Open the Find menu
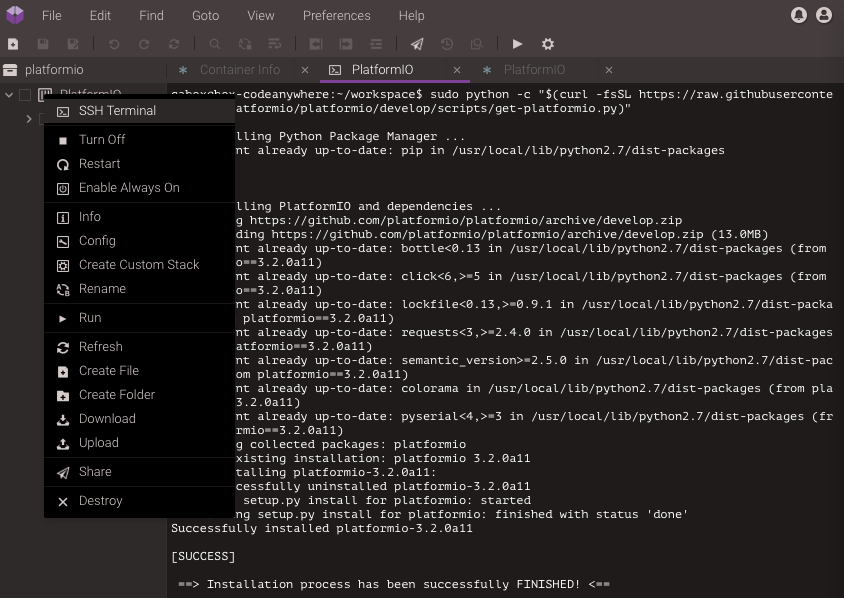 151,16
